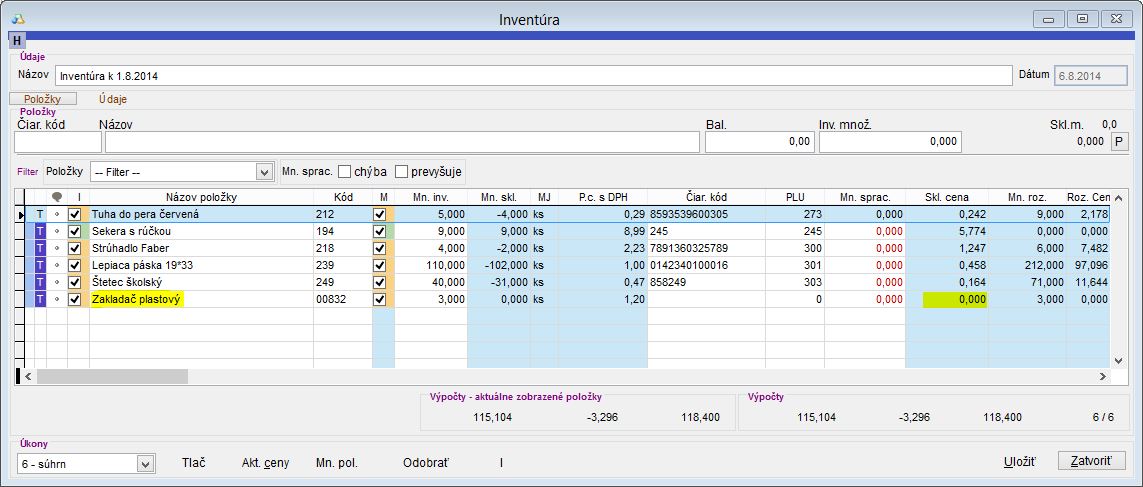Viewport: 1143px width, 487px height.
Task: Click the application logo in title bar
Action: (x=17, y=18)
